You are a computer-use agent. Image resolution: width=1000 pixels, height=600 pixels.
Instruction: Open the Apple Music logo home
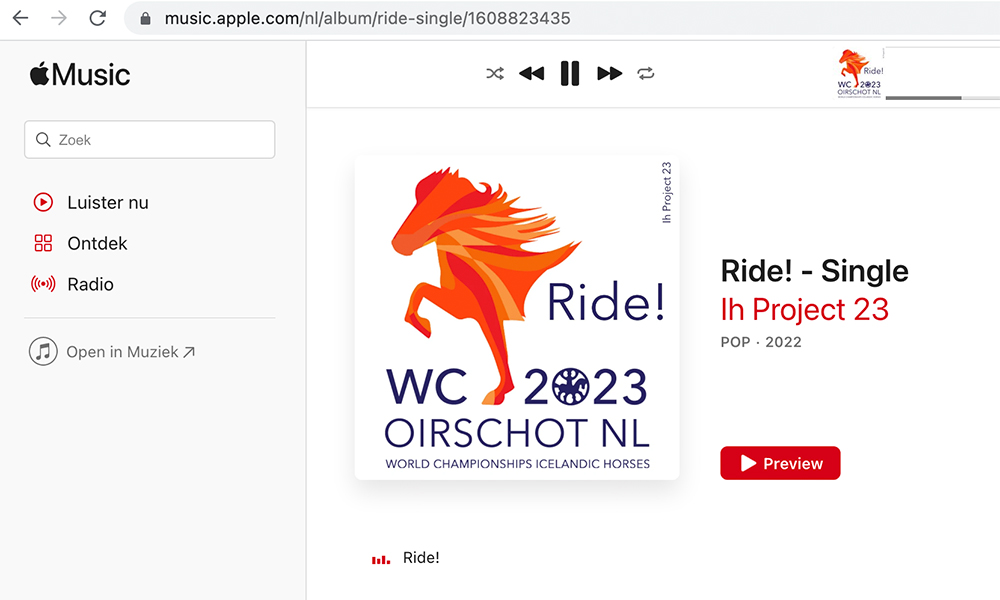(80, 75)
